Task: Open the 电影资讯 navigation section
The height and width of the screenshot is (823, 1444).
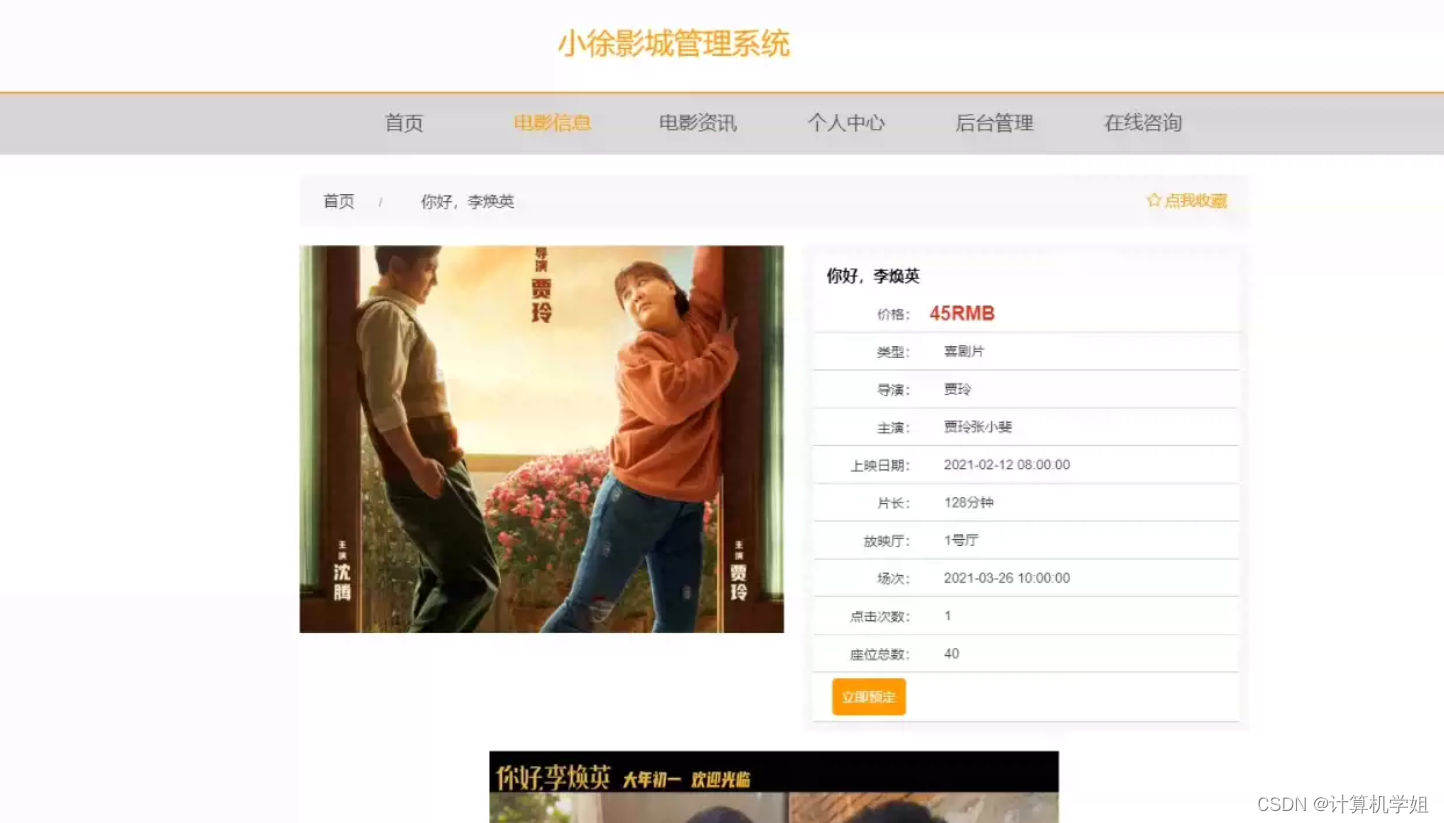Action: 697,123
